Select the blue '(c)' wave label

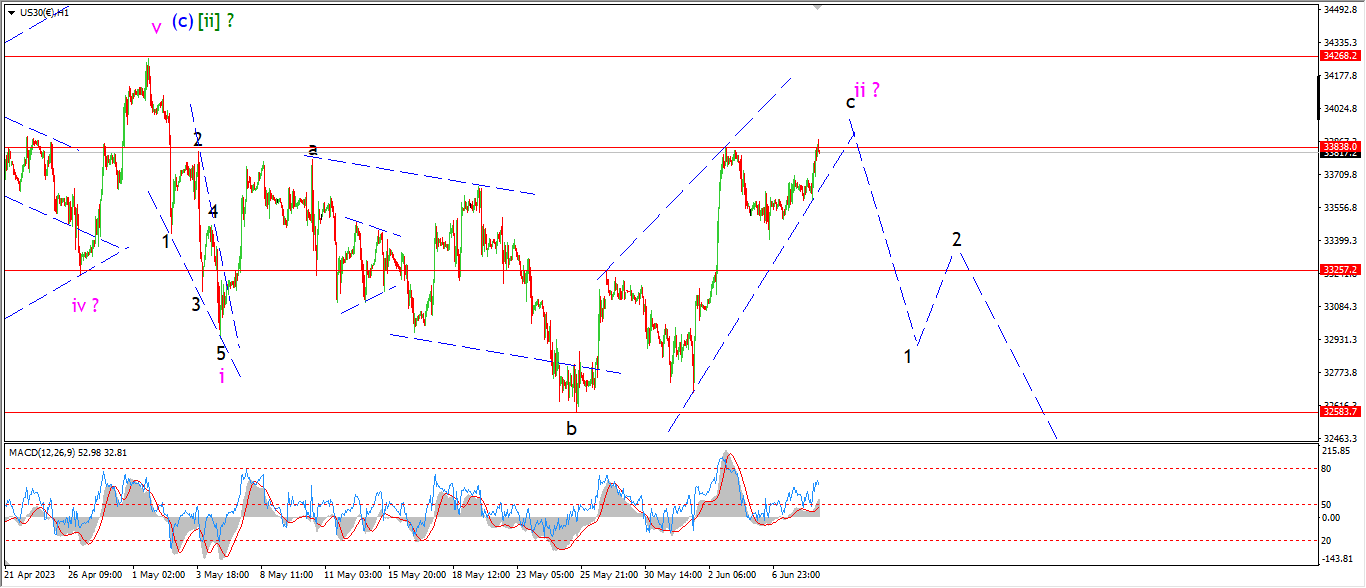(x=182, y=21)
